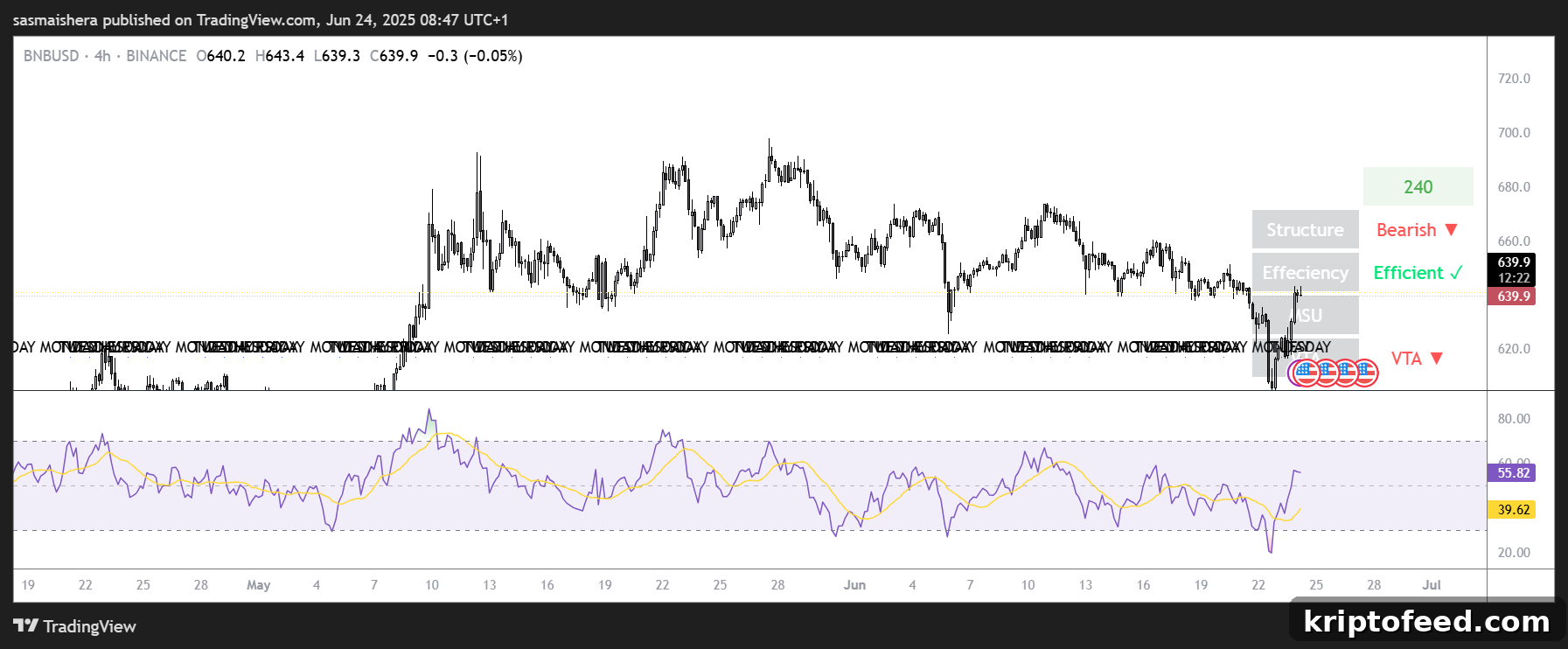Click the red down triangle beside Bearish
Viewport: 1568px width, 649px height.
coord(1452,230)
